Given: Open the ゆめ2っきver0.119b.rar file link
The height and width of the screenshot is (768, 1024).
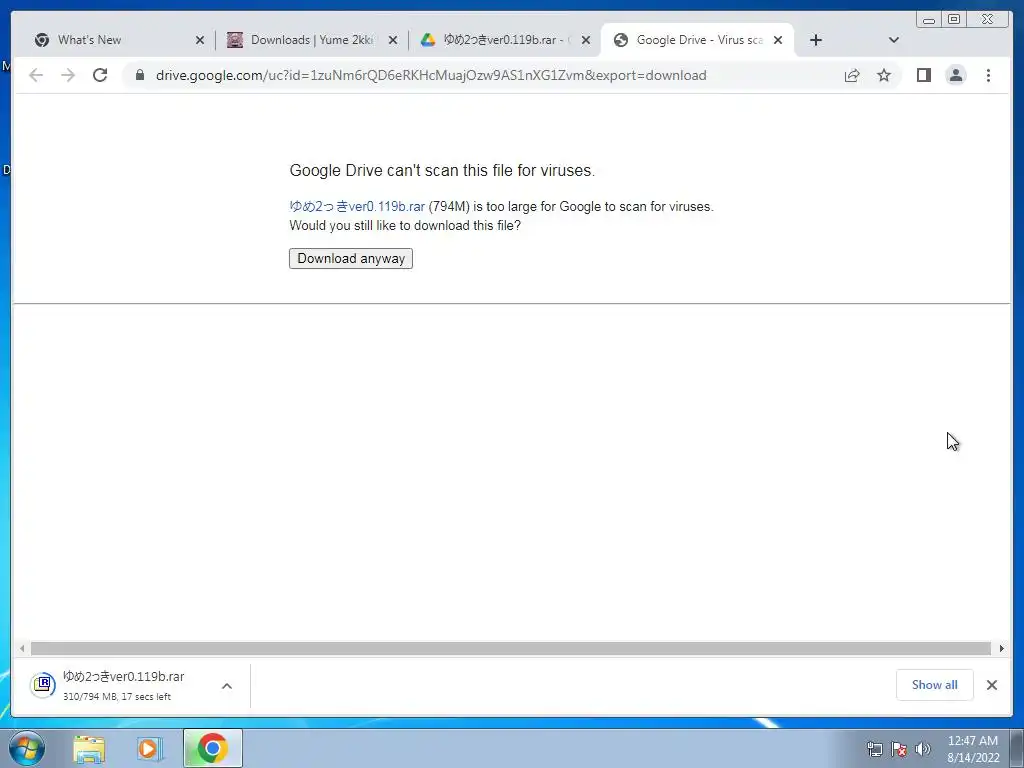Looking at the screenshot, I should click(357, 206).
